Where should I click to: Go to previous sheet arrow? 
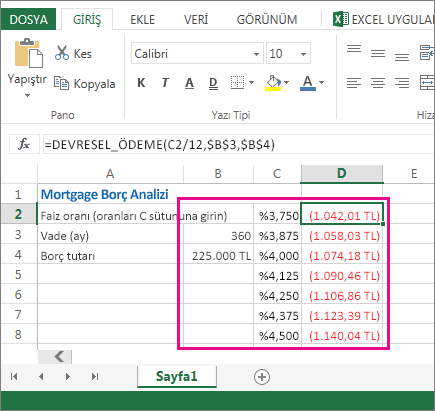[x=41, y=377]
